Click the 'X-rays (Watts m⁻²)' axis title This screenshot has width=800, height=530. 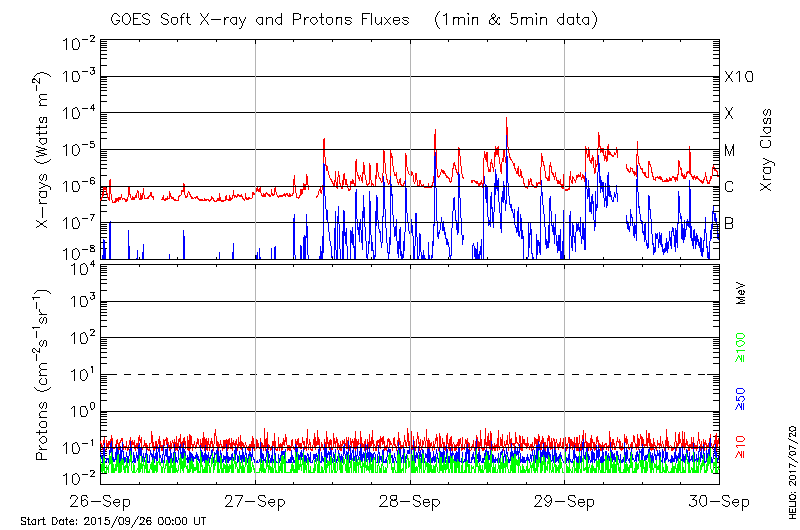pos(43,150)
